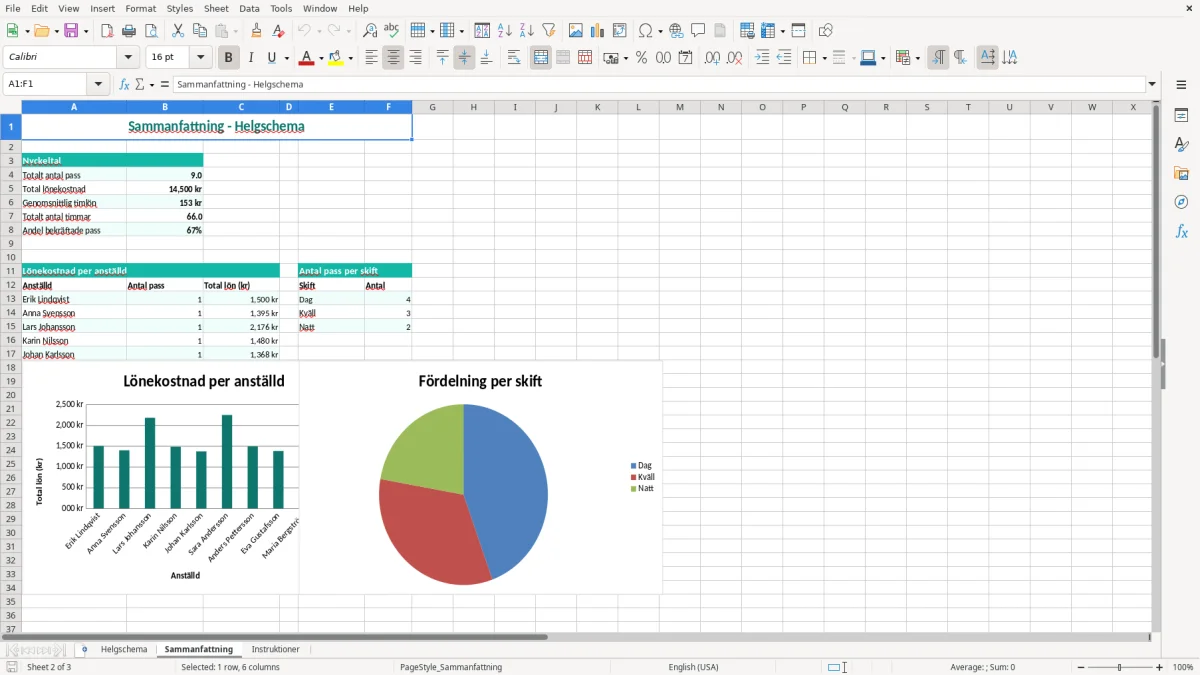
Task: Click the Average; Sum: 0 status field
Action: (982, 667)
